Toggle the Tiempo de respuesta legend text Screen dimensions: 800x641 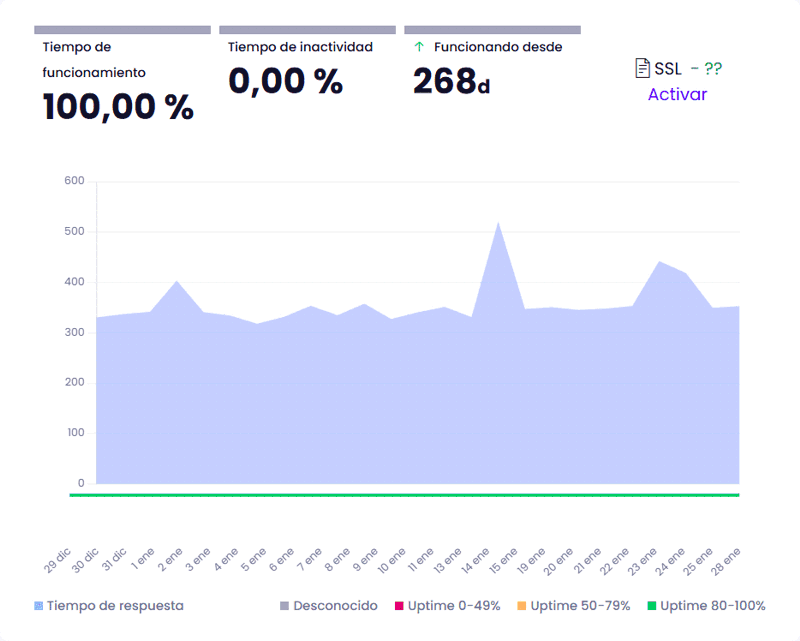pyautogui.click(x=115, y=606)
